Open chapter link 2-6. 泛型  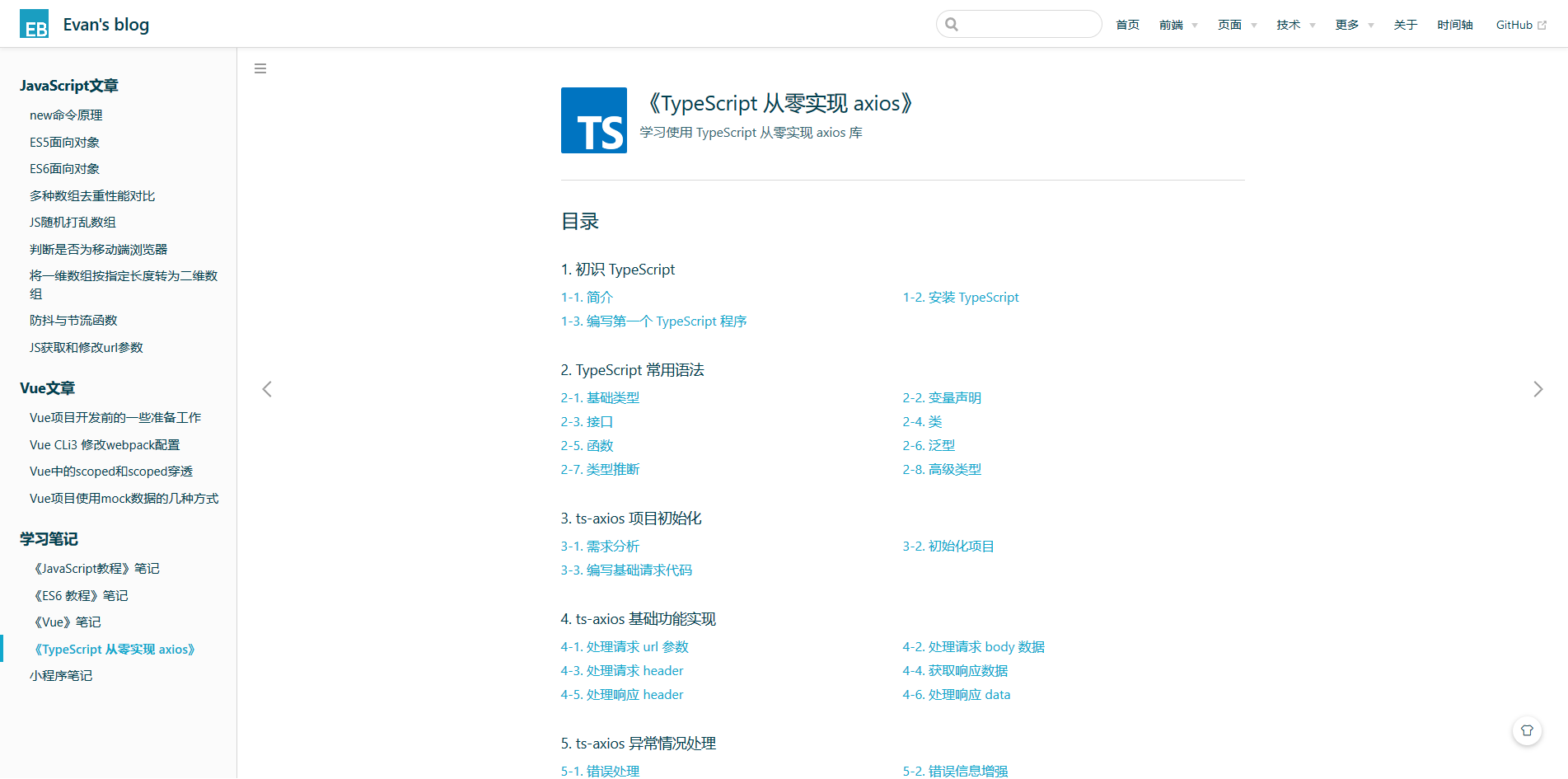(929, 446)
